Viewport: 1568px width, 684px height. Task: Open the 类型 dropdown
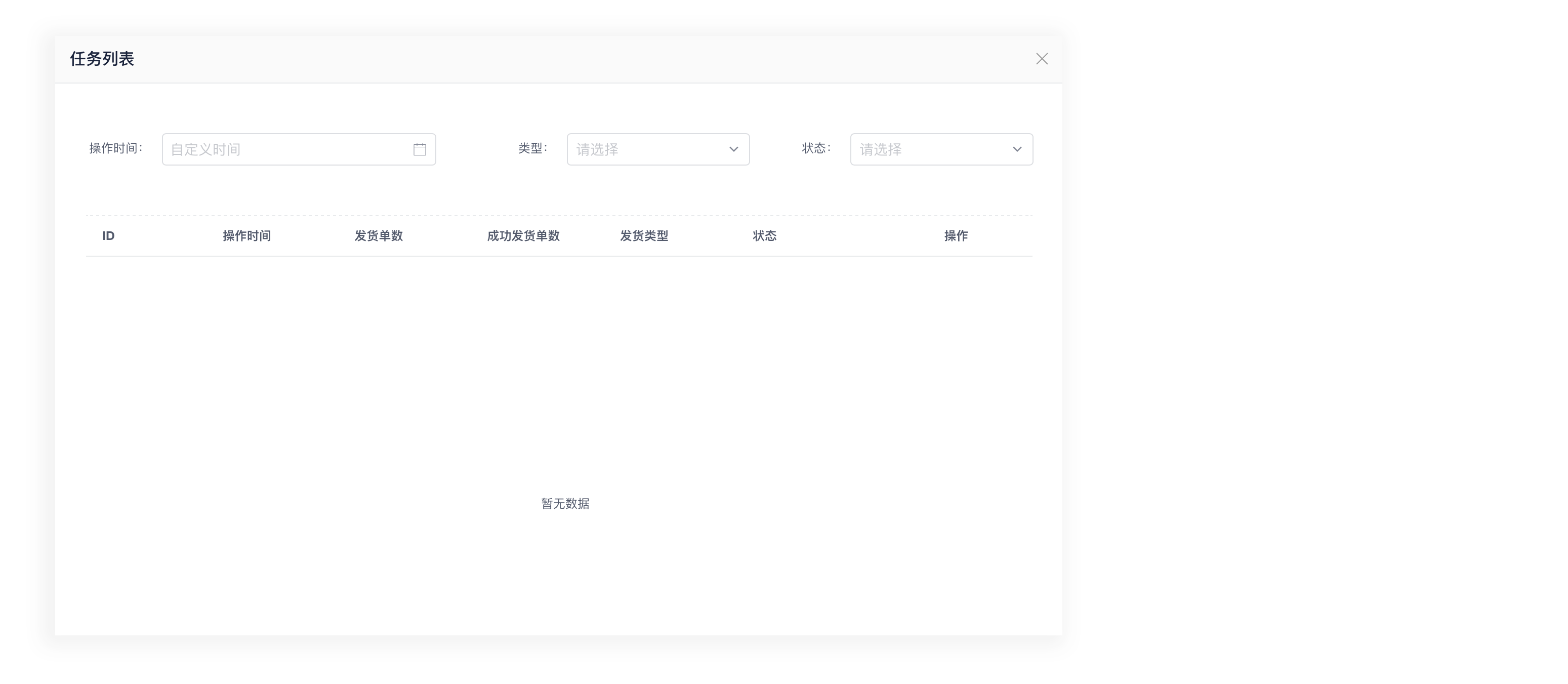(x=658, y=149)
